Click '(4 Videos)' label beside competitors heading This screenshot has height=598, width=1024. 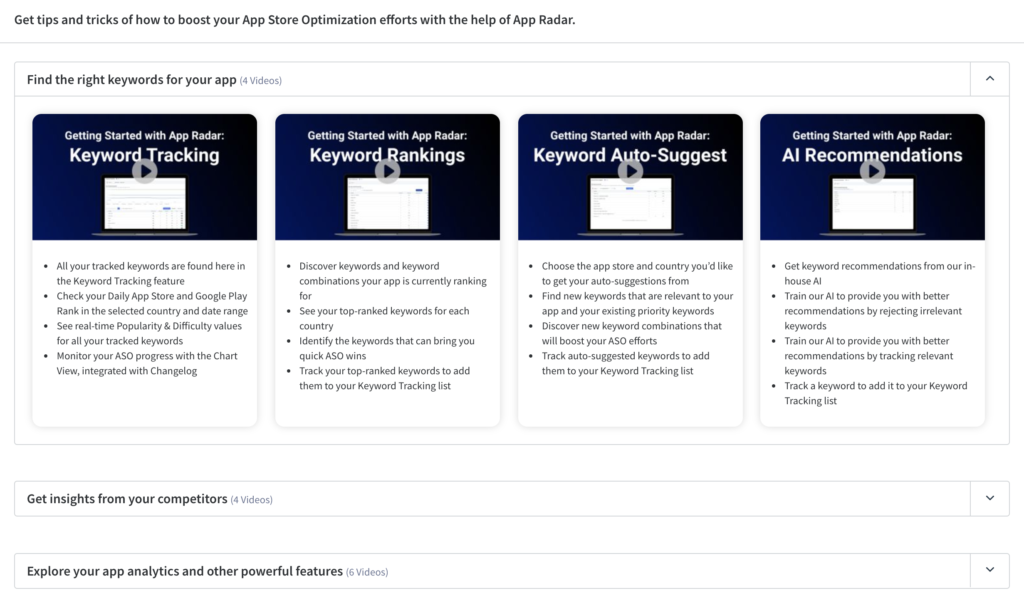pos(251,500)
